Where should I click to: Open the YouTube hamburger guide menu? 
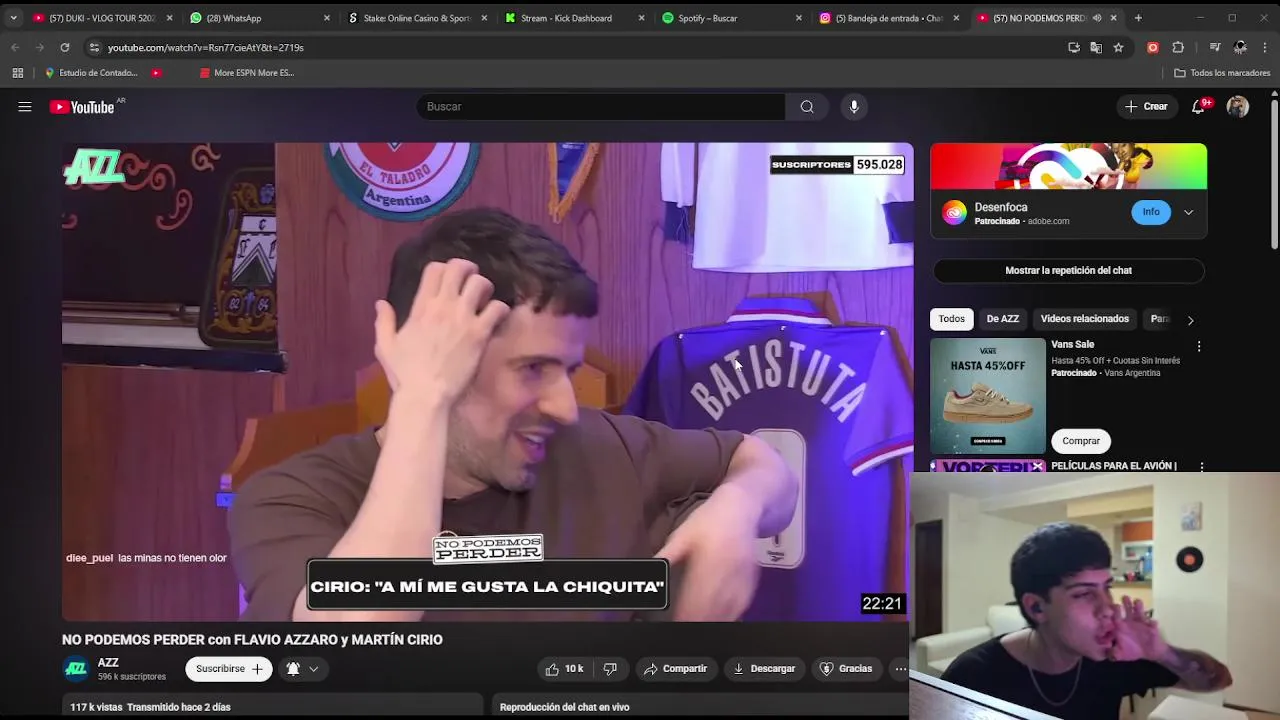(25, 107)
